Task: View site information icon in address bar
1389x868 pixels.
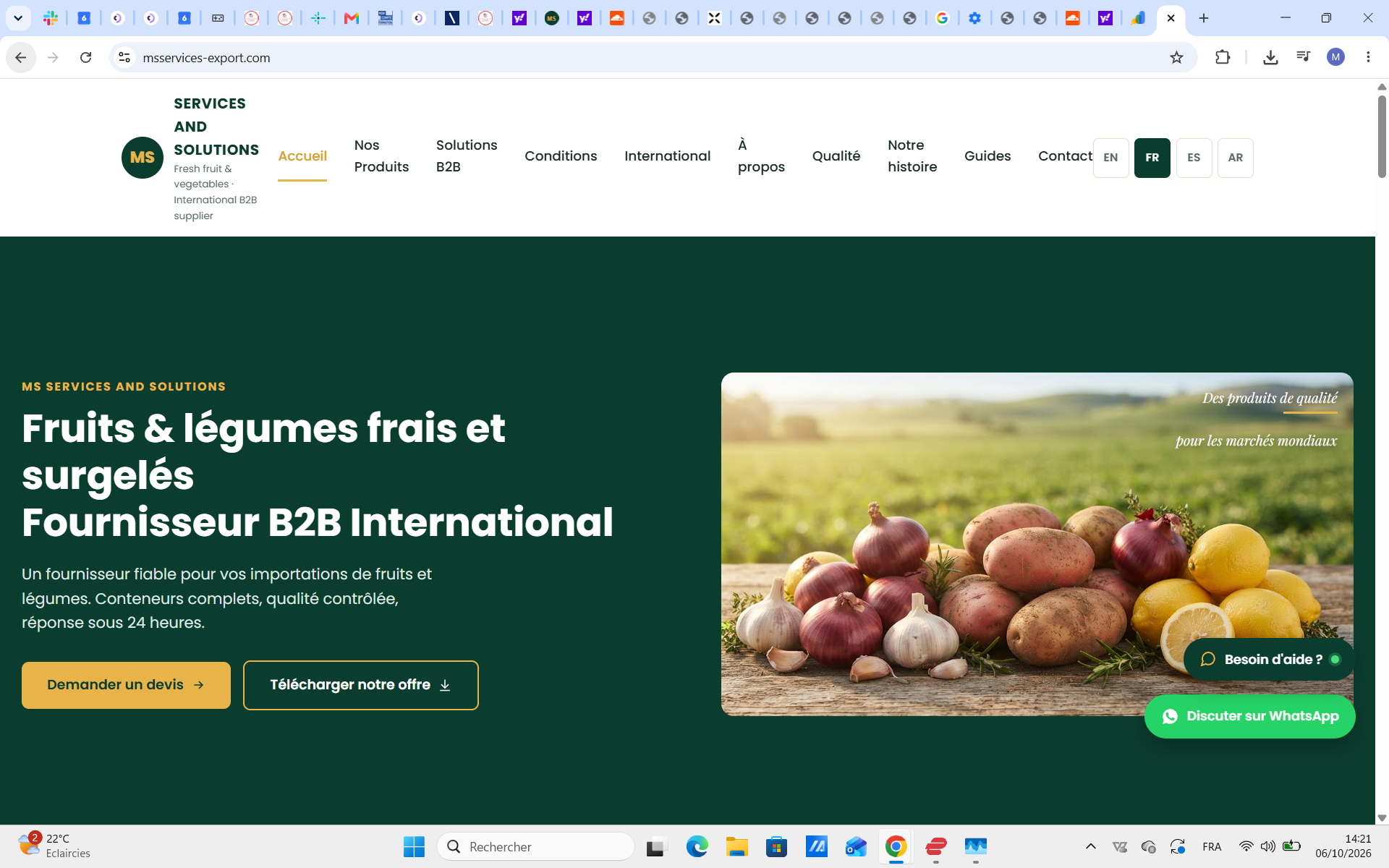Action: [124, 57]
